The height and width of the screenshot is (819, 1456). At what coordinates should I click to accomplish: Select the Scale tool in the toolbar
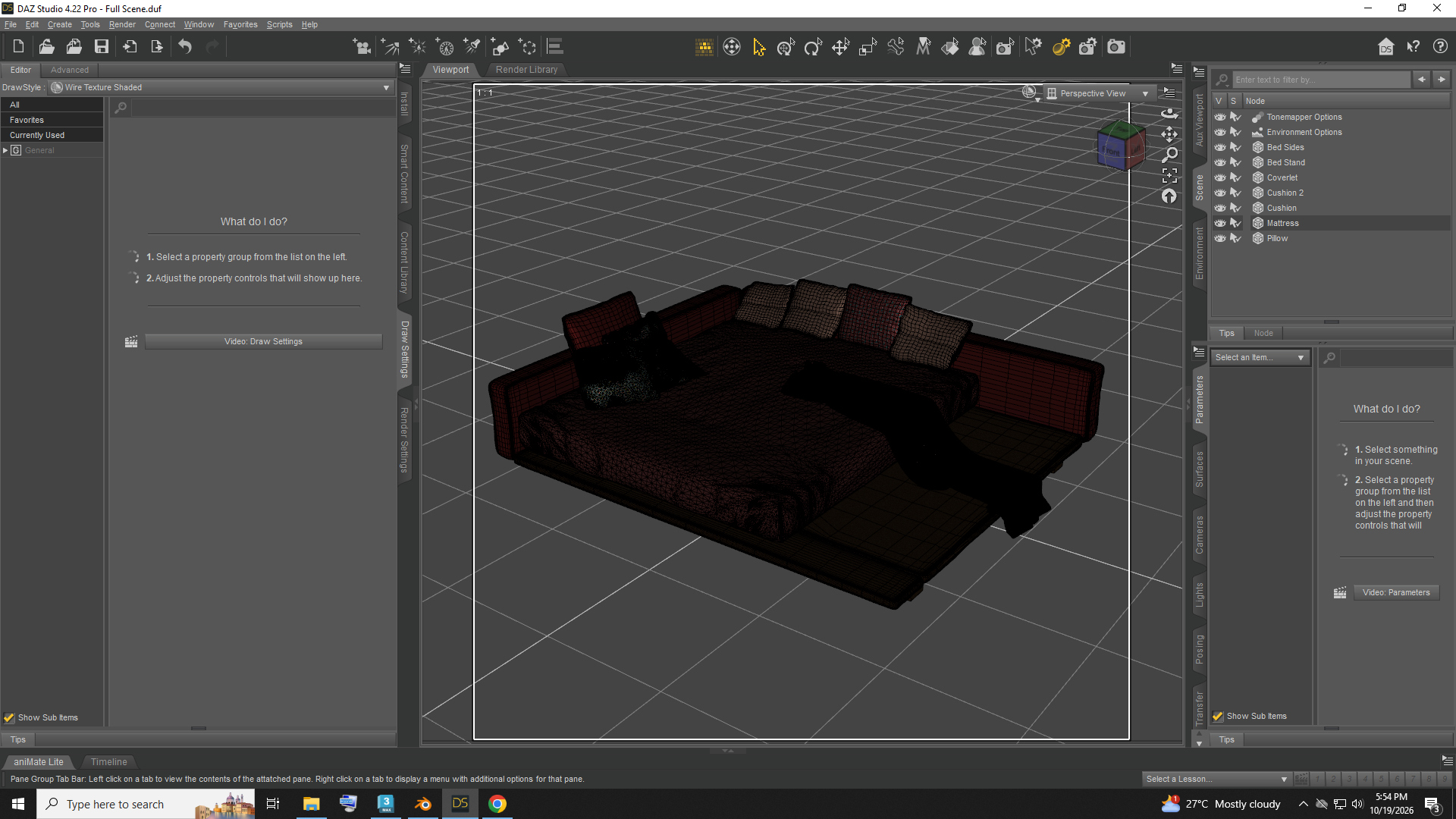click(x=868, y=47)
